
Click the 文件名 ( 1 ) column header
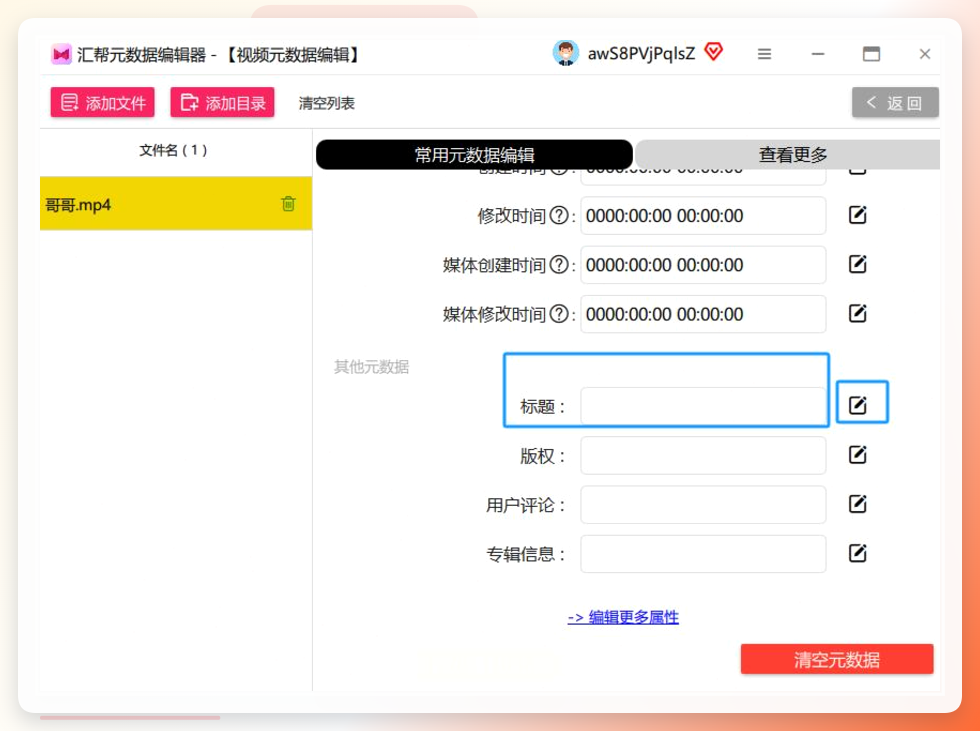pos(173,150)
